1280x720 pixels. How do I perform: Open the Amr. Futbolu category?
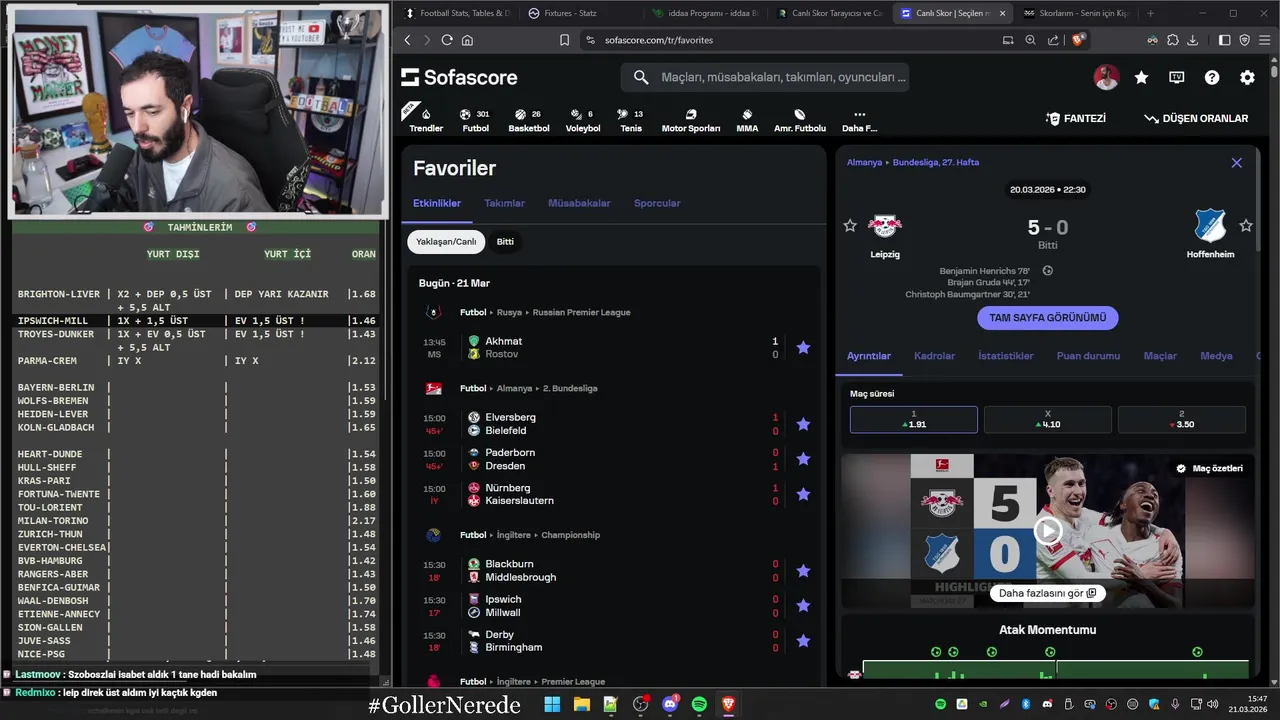click(x=800, y=120)
